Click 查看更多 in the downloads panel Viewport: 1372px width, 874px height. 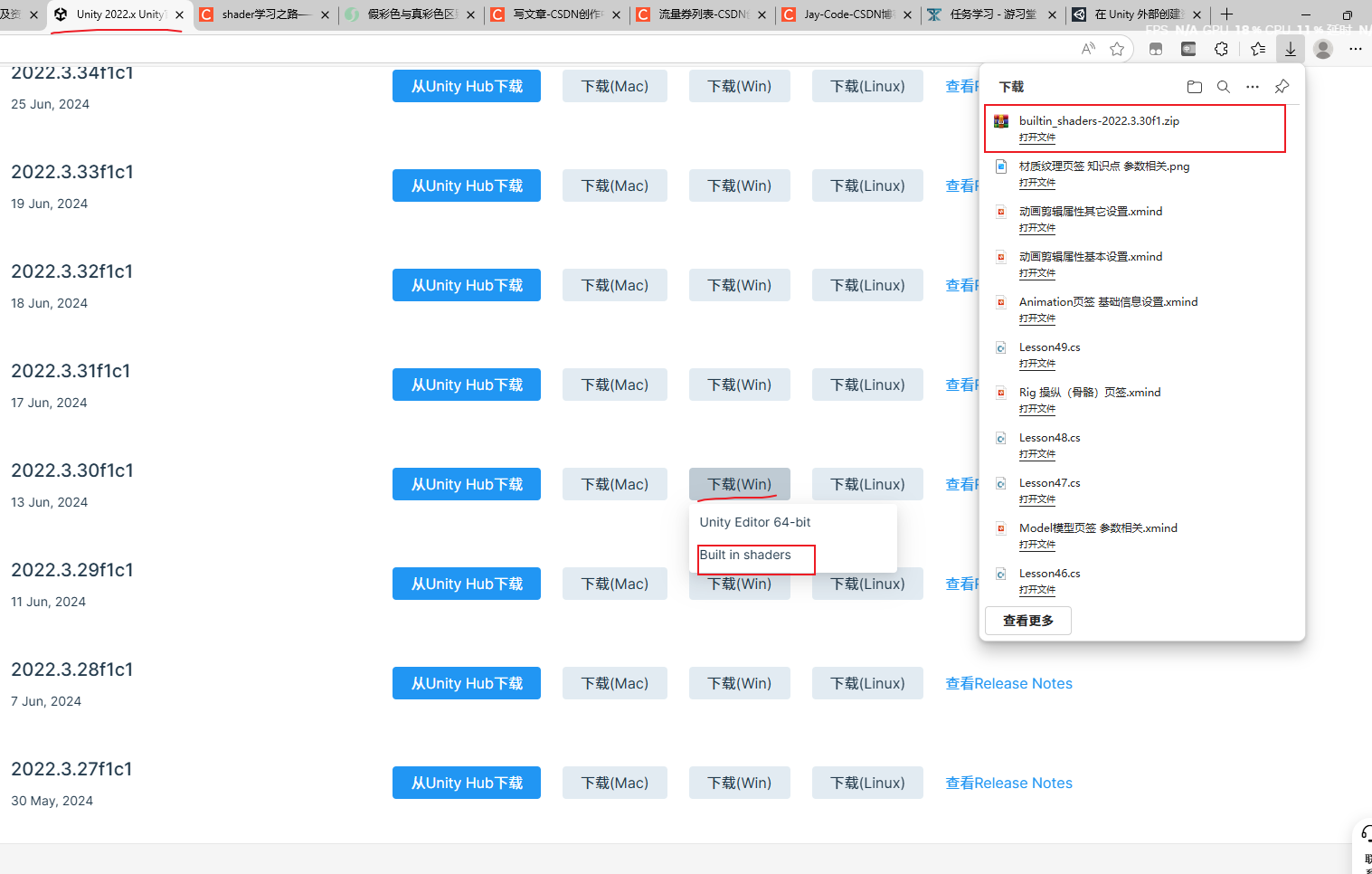point(1028,621)
